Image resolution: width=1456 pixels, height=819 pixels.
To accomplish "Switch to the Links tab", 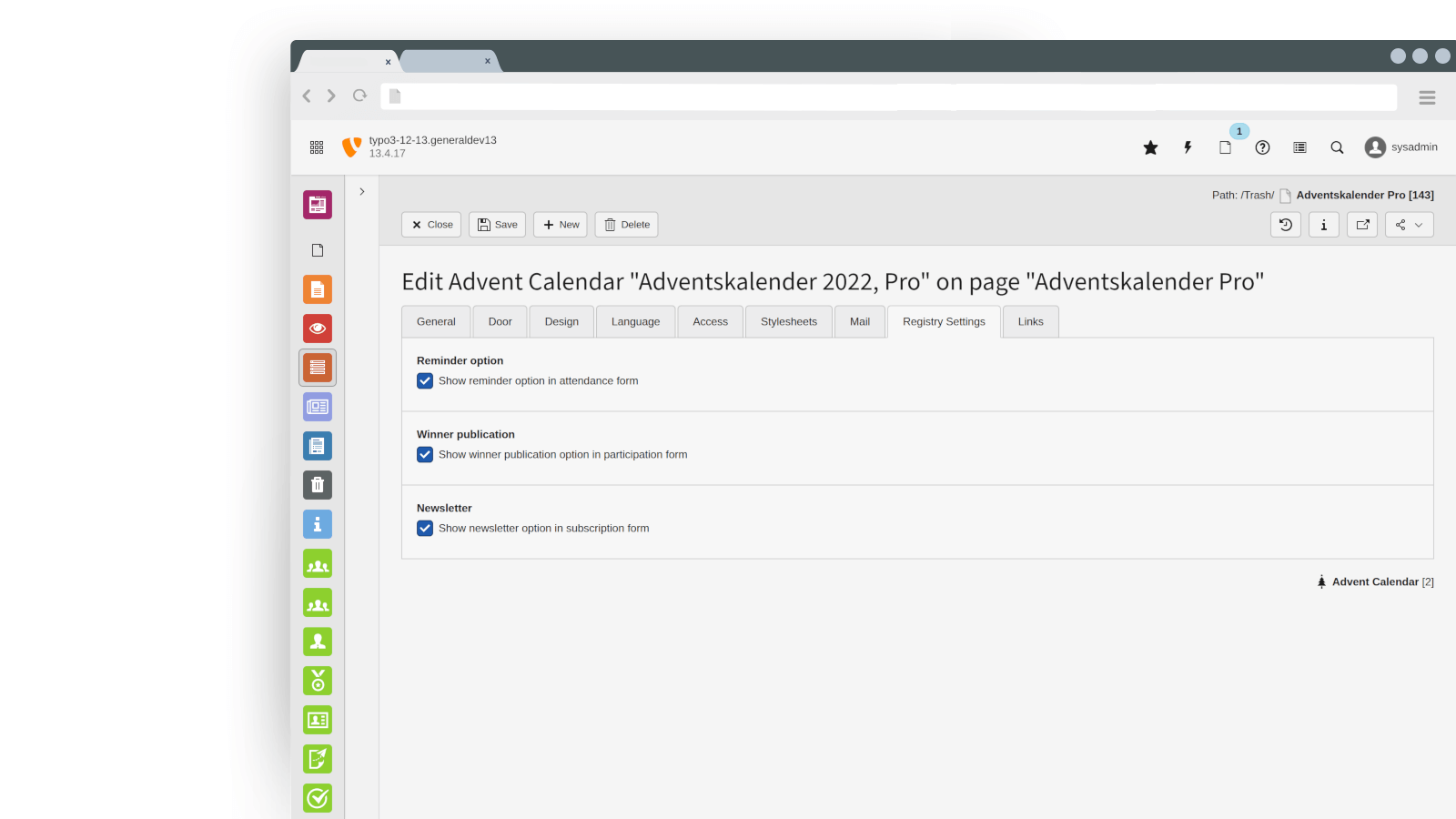I will 1031,322.
